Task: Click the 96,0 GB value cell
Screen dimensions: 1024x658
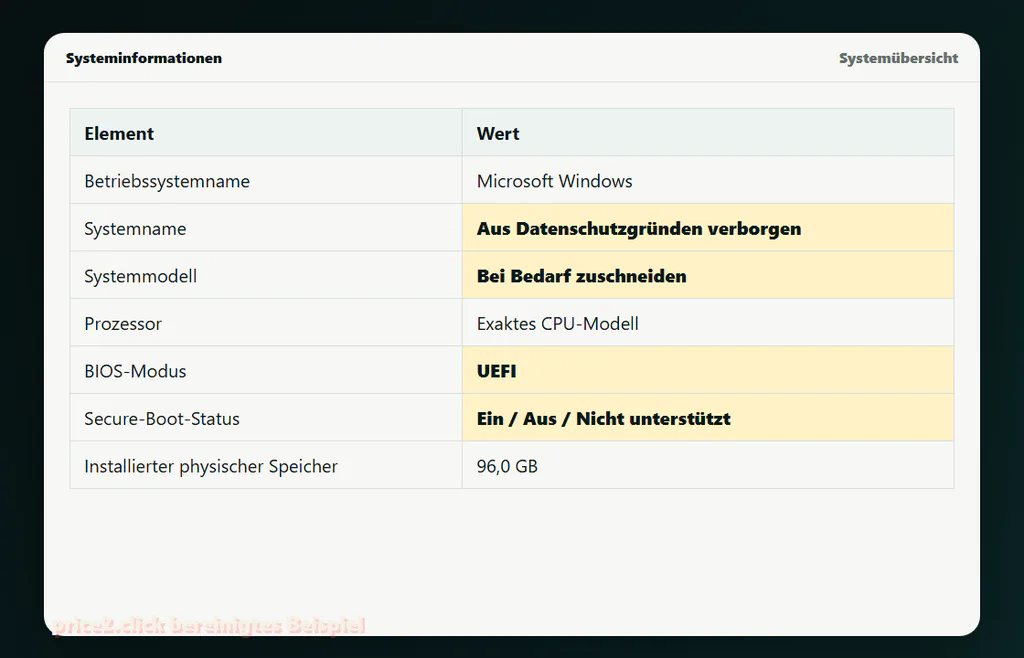Action: pos(708,465)
